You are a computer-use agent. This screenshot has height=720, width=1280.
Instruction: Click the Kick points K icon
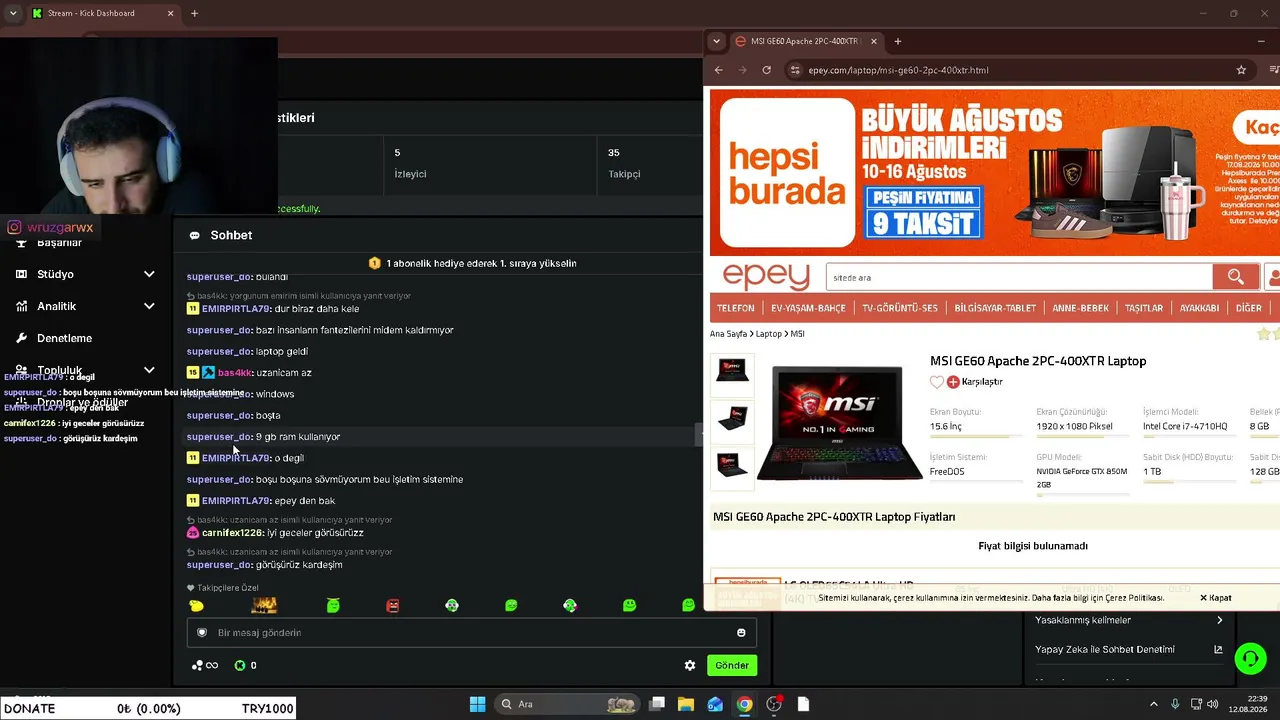coord(240,665)
